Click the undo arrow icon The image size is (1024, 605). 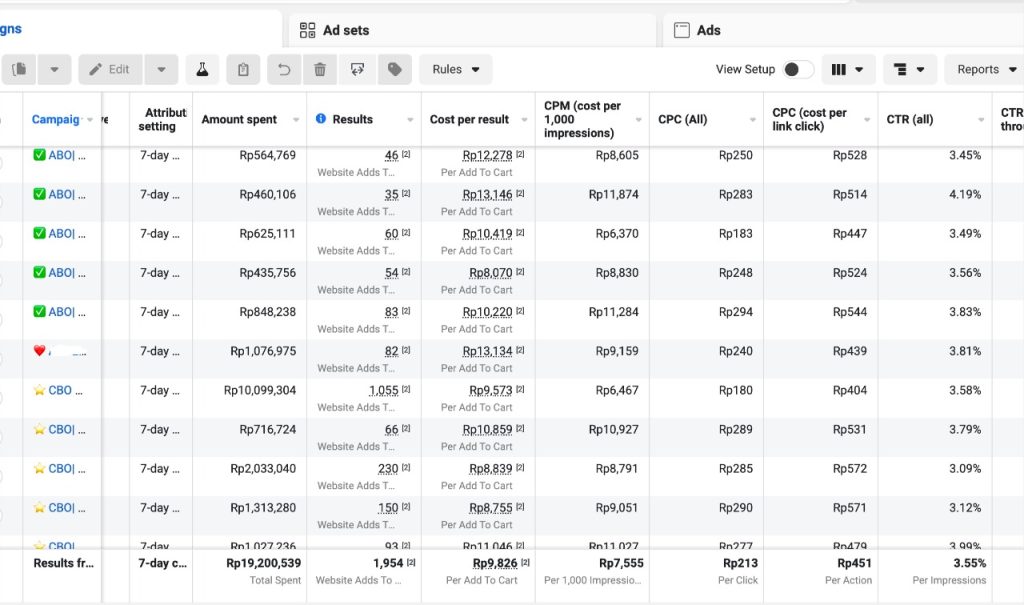[284, 69]
